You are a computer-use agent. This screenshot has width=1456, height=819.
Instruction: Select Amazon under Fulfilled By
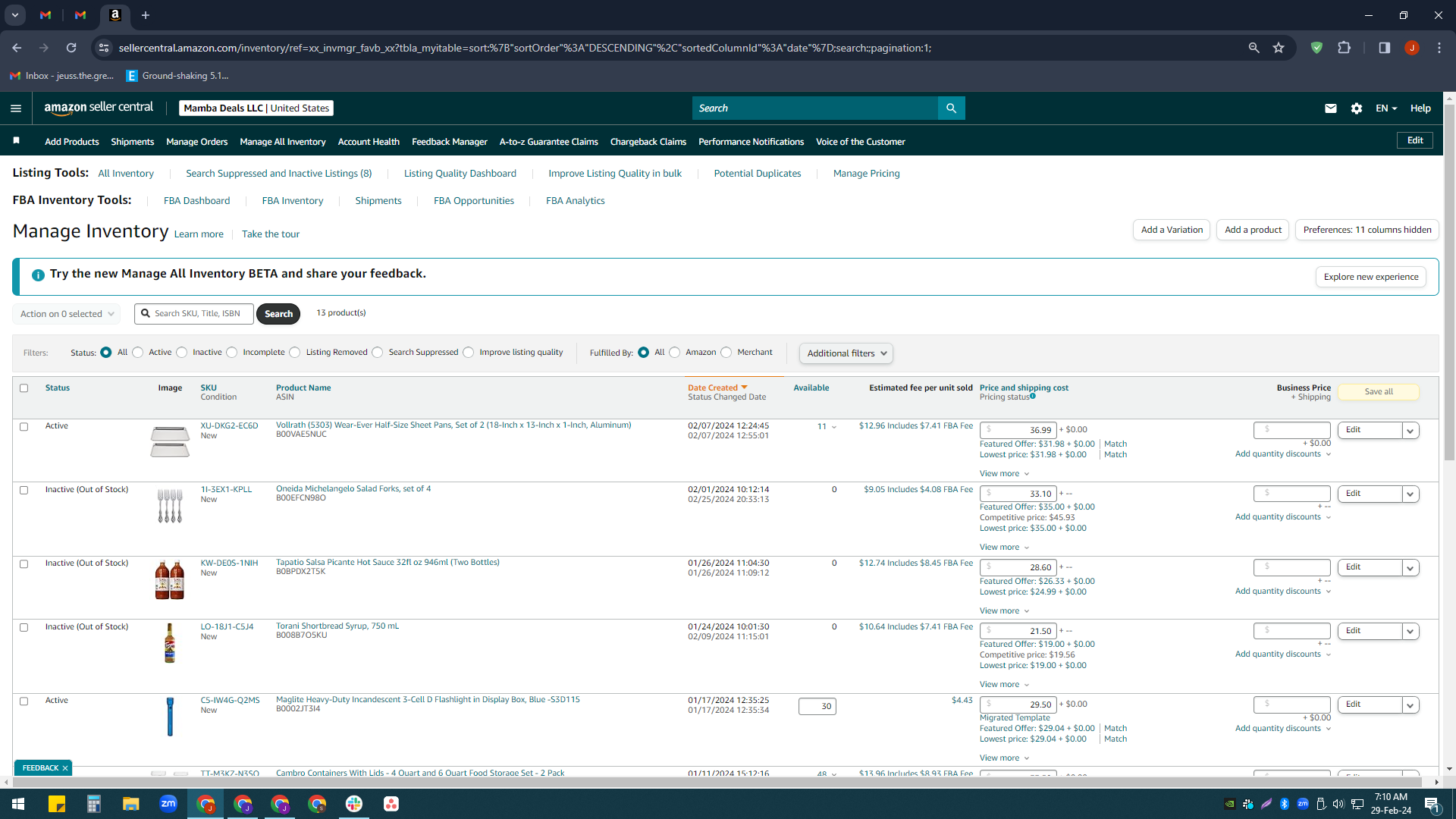tap(675, 353)
